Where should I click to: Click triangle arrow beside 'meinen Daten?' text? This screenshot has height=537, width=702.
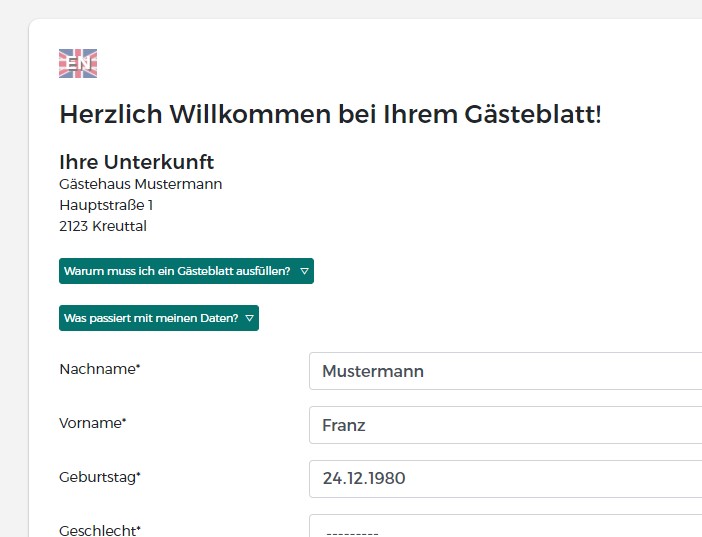coord(250,318)
